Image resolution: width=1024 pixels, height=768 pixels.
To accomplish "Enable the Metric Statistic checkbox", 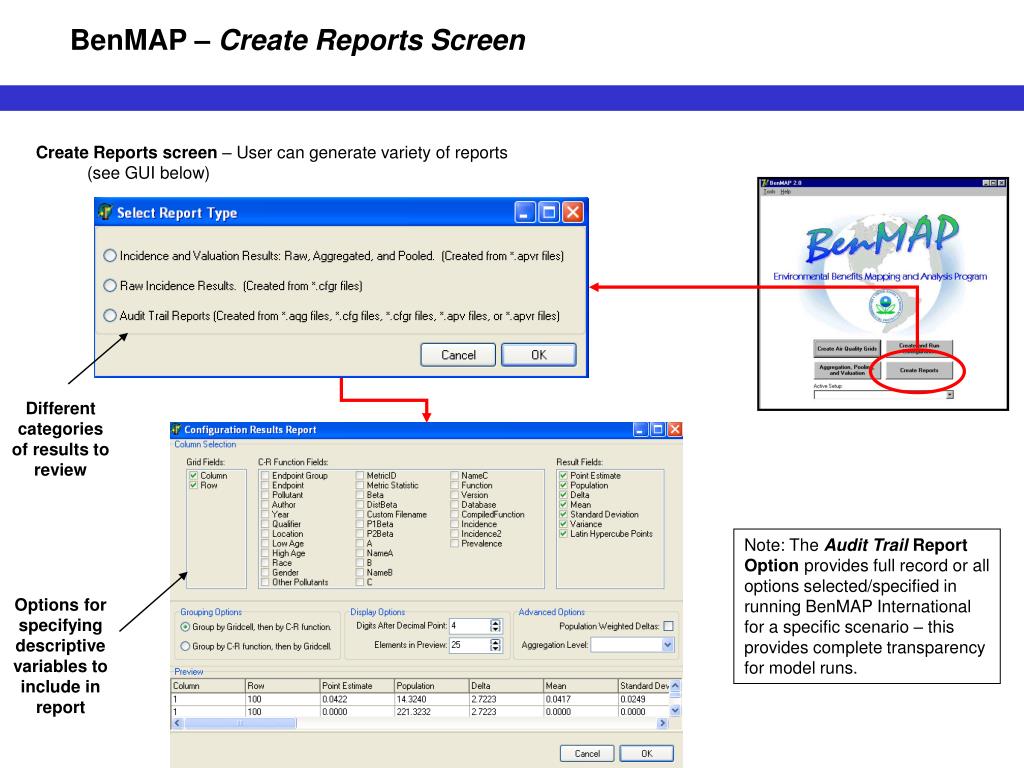I will click(360, 485).
